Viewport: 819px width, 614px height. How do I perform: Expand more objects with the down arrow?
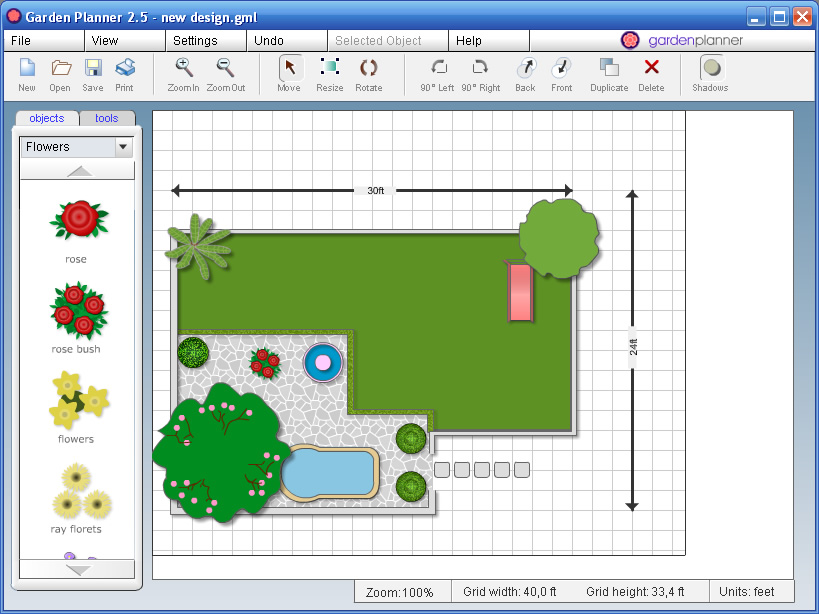click(77, 568)
